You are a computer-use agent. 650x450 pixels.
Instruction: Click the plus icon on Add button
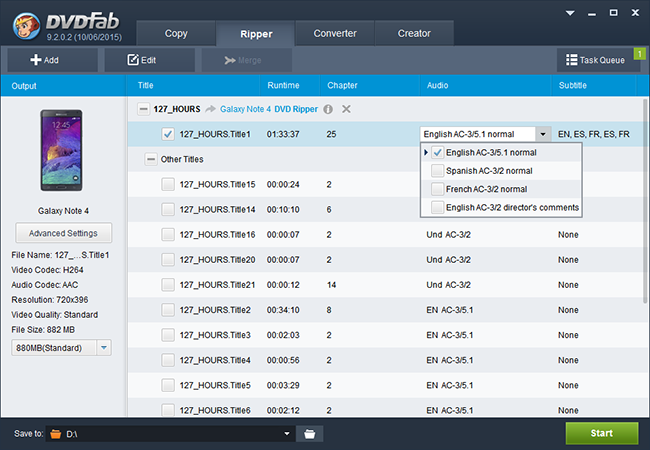tap(36, 60)
